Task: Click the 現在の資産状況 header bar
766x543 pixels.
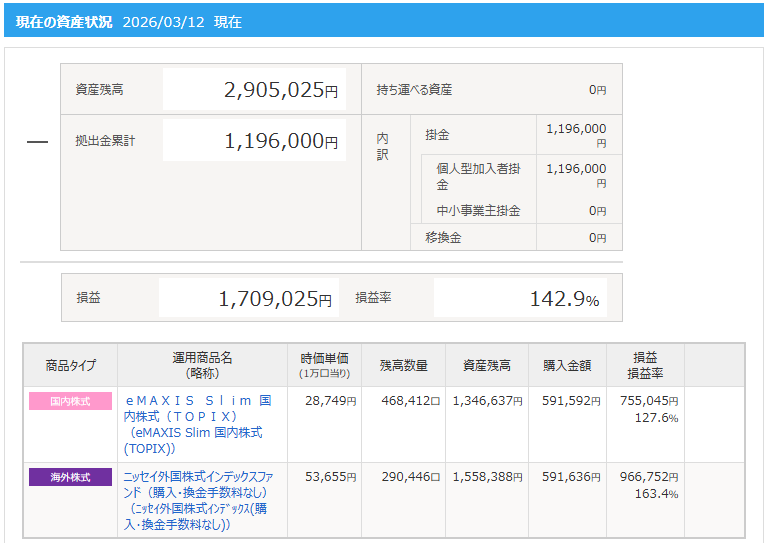Action: (x=383, y=21)
